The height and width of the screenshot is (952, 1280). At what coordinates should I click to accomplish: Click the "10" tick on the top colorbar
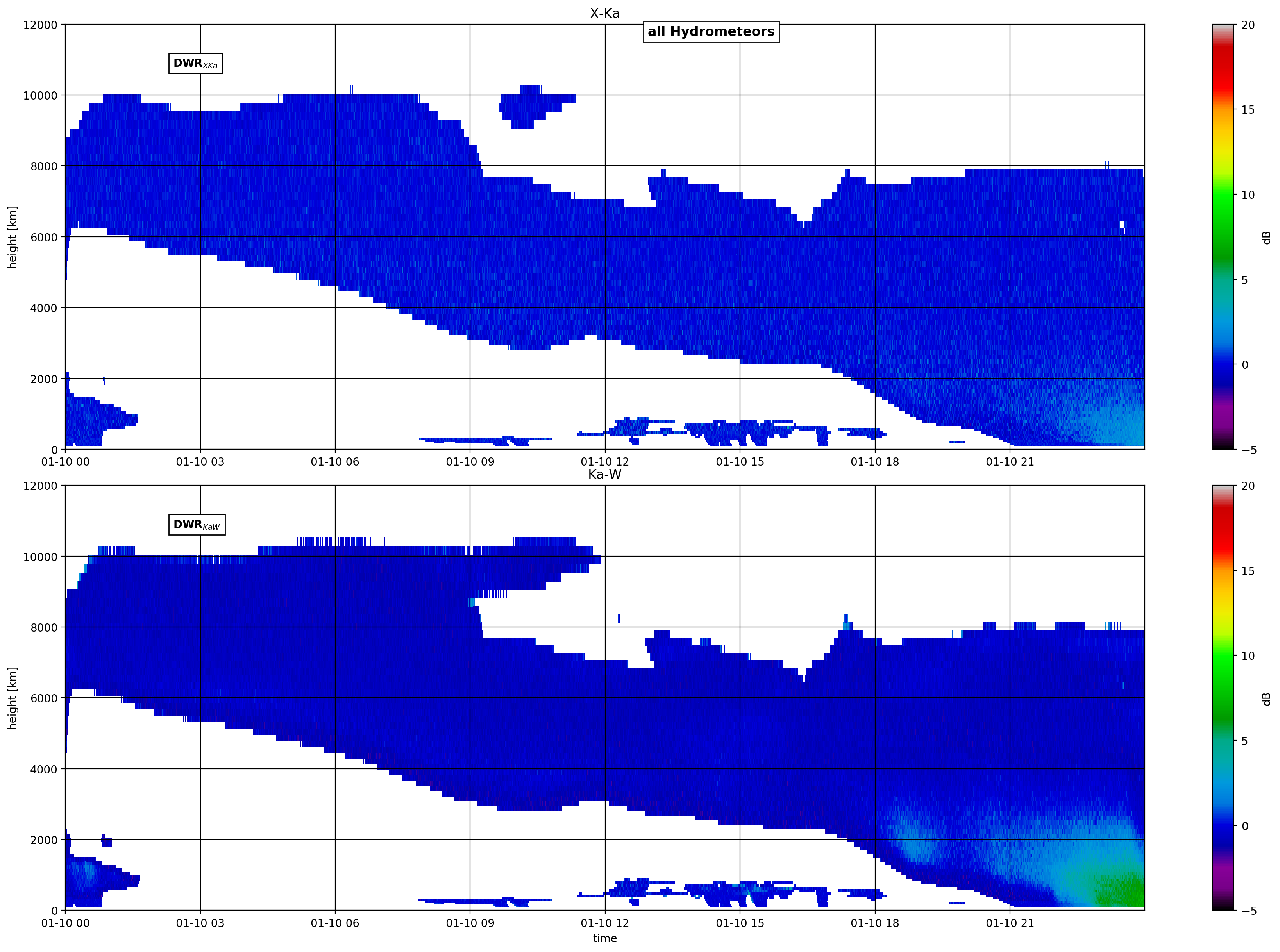click(x=1248, y=195)
